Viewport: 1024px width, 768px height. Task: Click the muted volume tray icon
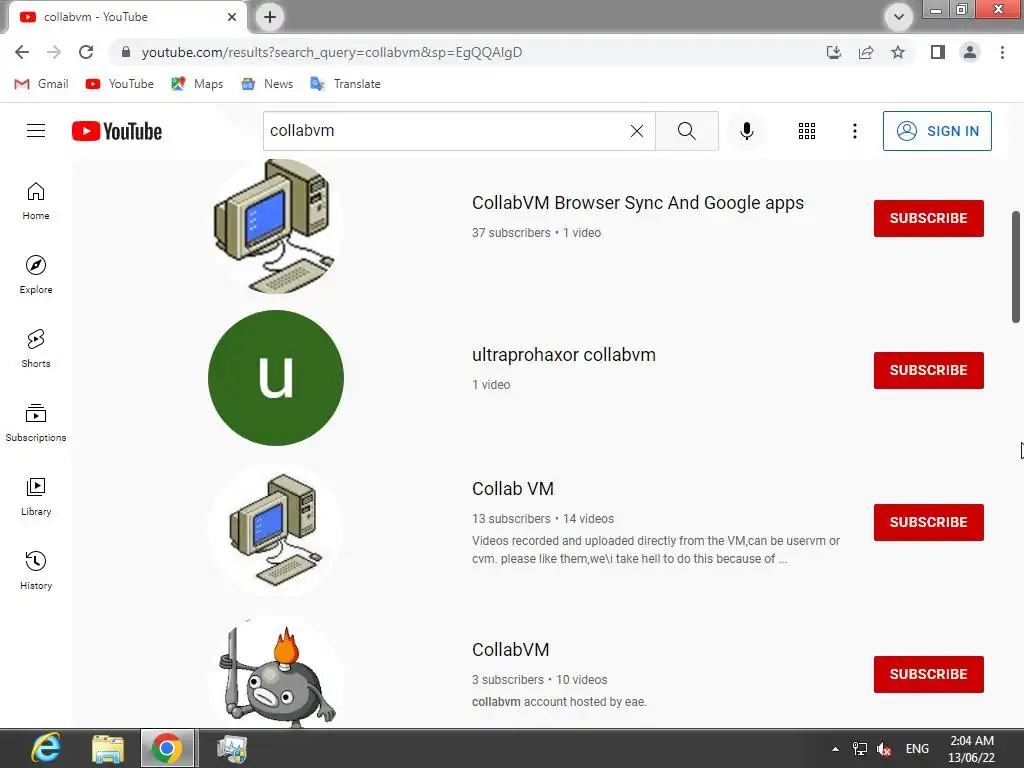pos(884,749)
